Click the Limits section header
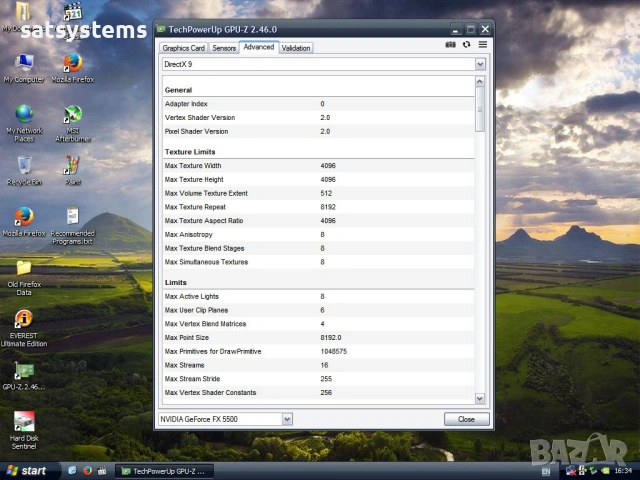 coord(176,282)
